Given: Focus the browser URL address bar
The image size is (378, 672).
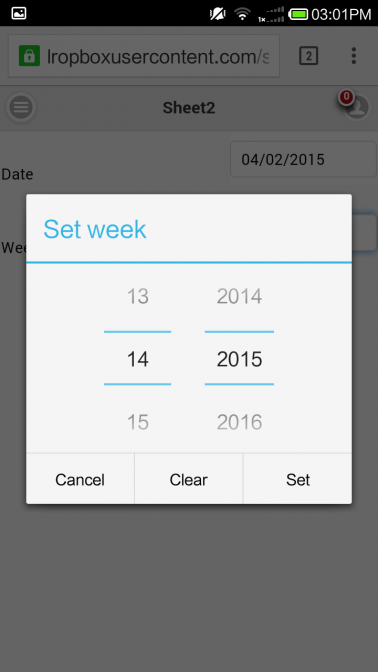Looking at the screenshot, I should [x=144, y=56].
